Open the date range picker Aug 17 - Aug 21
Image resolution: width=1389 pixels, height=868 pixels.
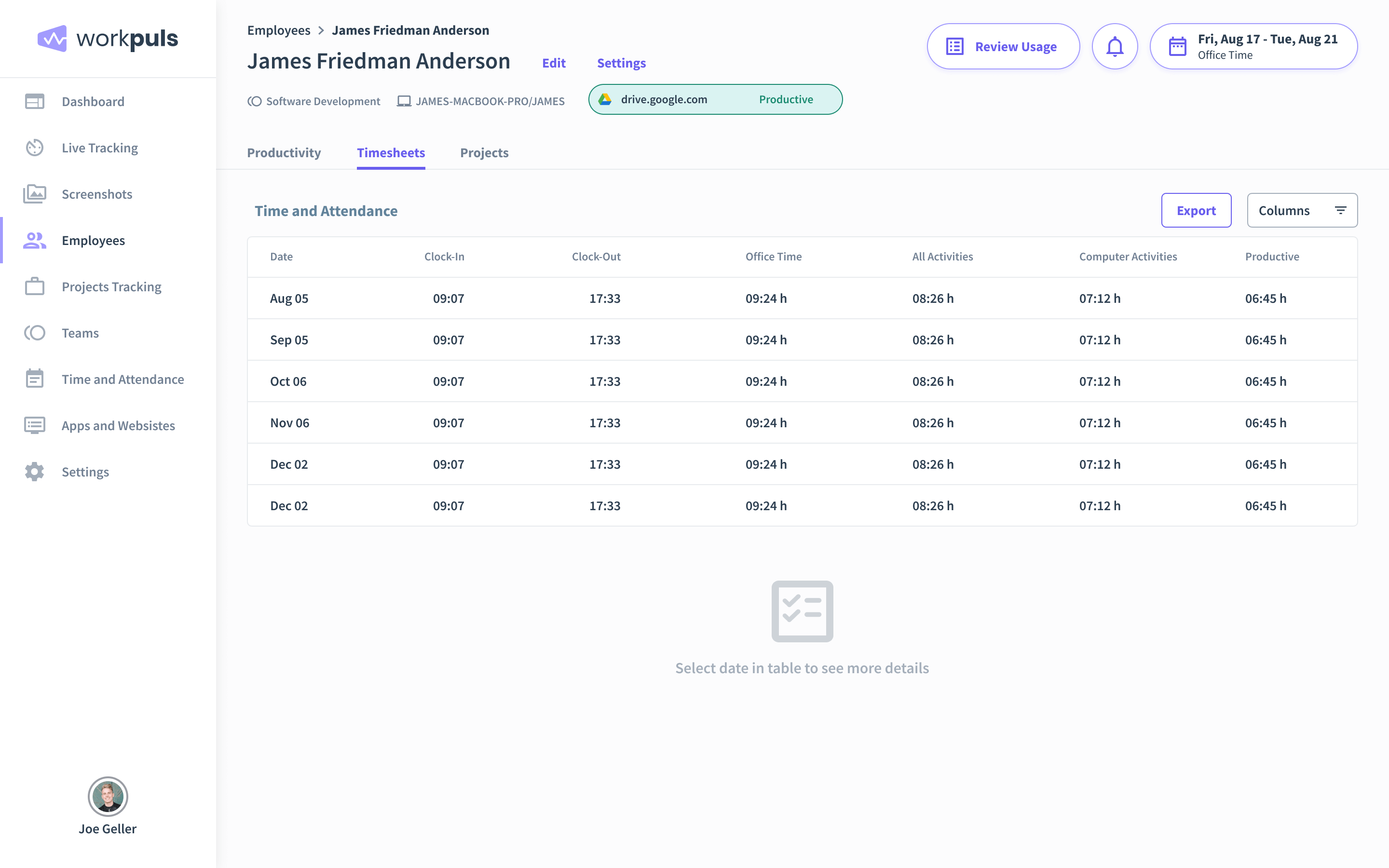point(1253,46)
